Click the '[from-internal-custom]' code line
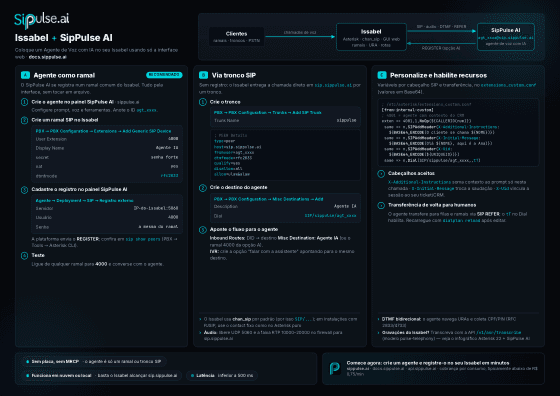This screenshot has height=396, width=560. (x=407, y=110)
